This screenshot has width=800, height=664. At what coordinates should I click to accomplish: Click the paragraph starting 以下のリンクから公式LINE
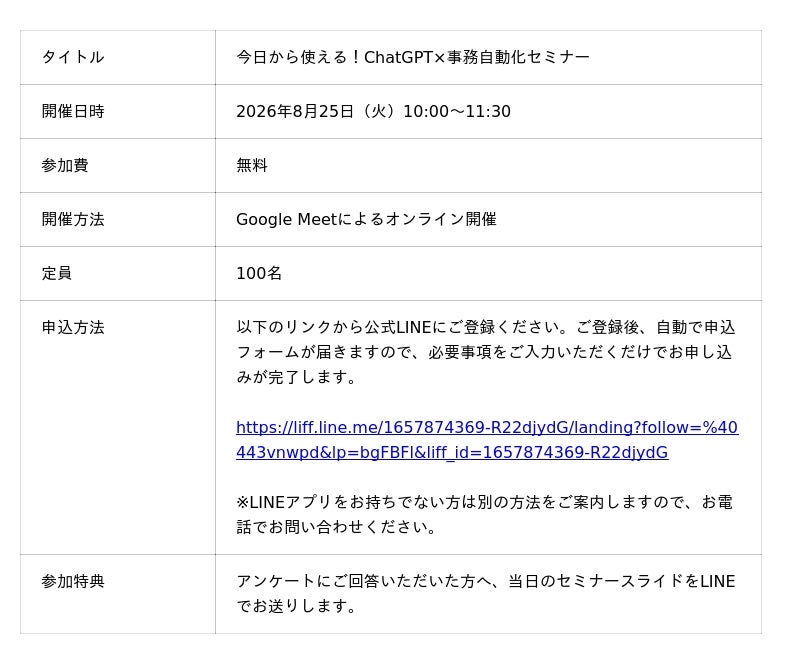[x=486, y=352]
